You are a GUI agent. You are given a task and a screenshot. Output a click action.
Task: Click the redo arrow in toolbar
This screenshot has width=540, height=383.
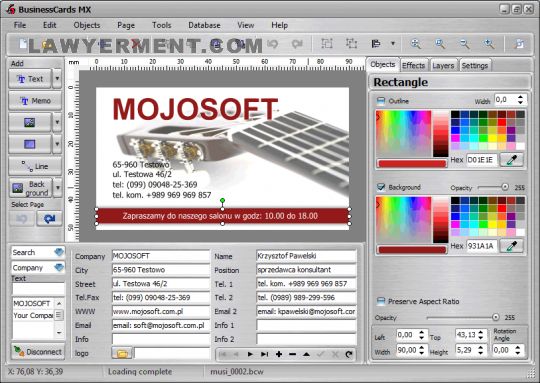click(297, 44)
